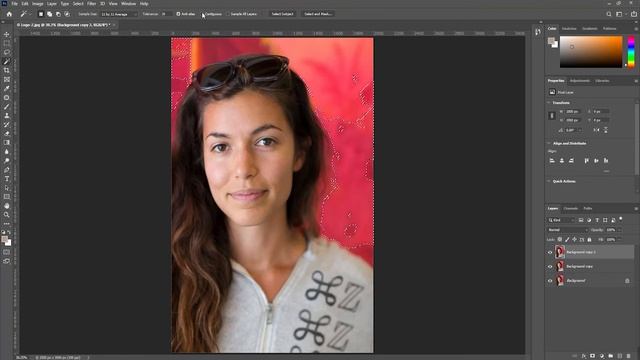
Task: Open the Opacity dropdown arrow
Action: click(619, 230)
